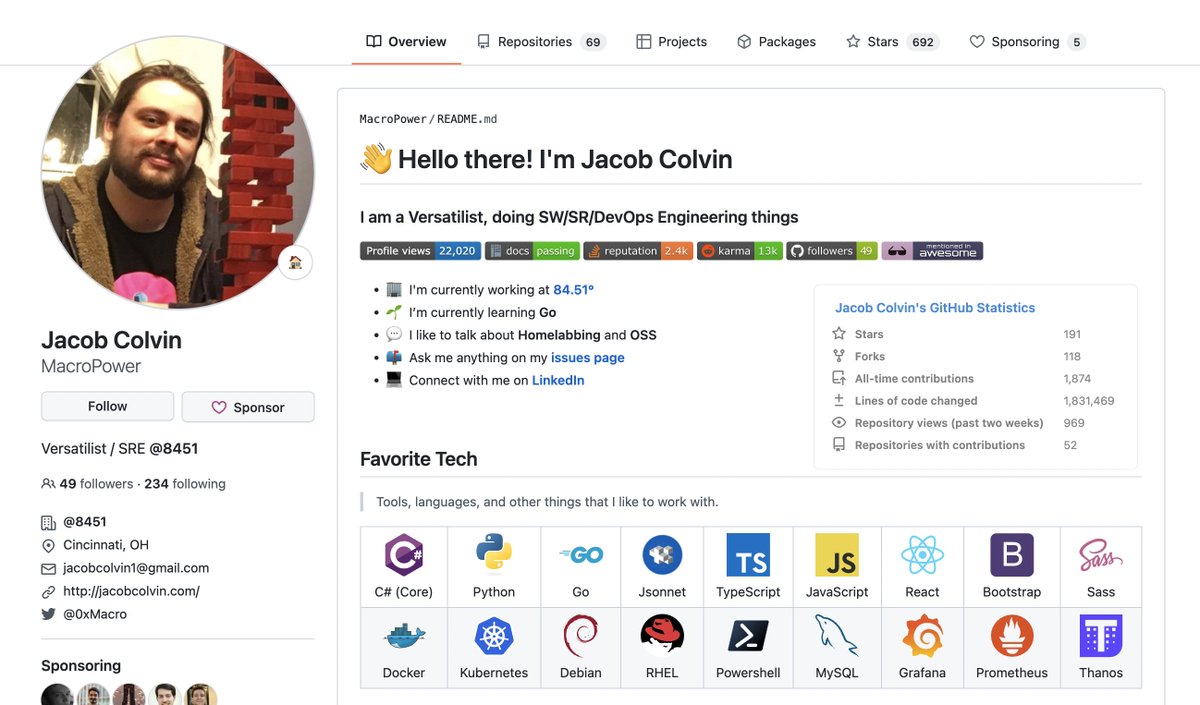
Task: Click the C# (Core) icon
Action: [404, 554]
